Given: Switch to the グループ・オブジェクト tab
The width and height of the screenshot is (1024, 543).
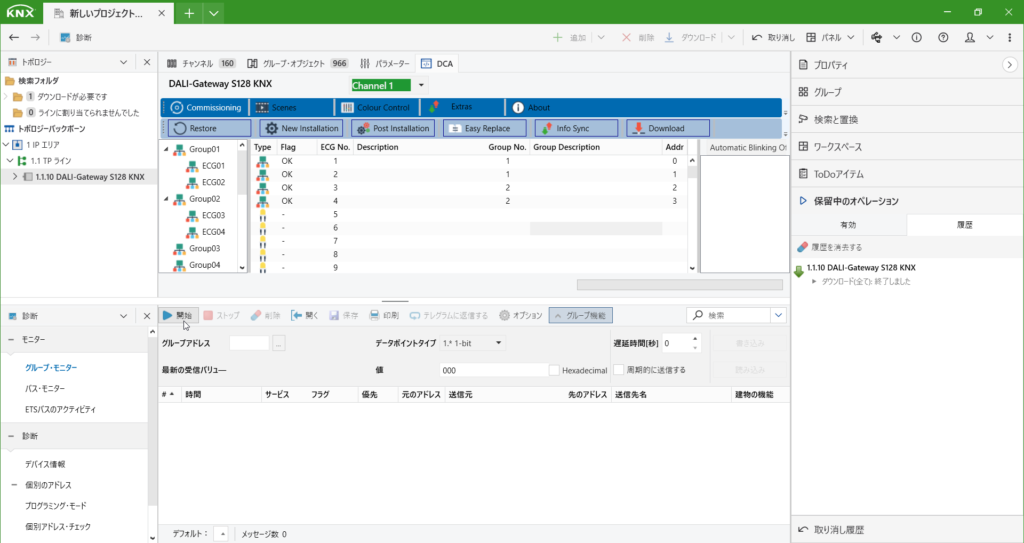Looking at the screenshot, I should pyautogui.click(x=297, y=64).
